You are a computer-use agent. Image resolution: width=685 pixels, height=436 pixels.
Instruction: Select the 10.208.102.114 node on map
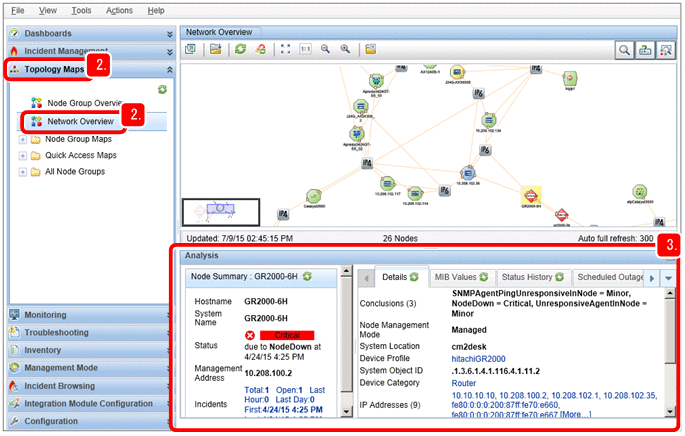pos(415,193)
